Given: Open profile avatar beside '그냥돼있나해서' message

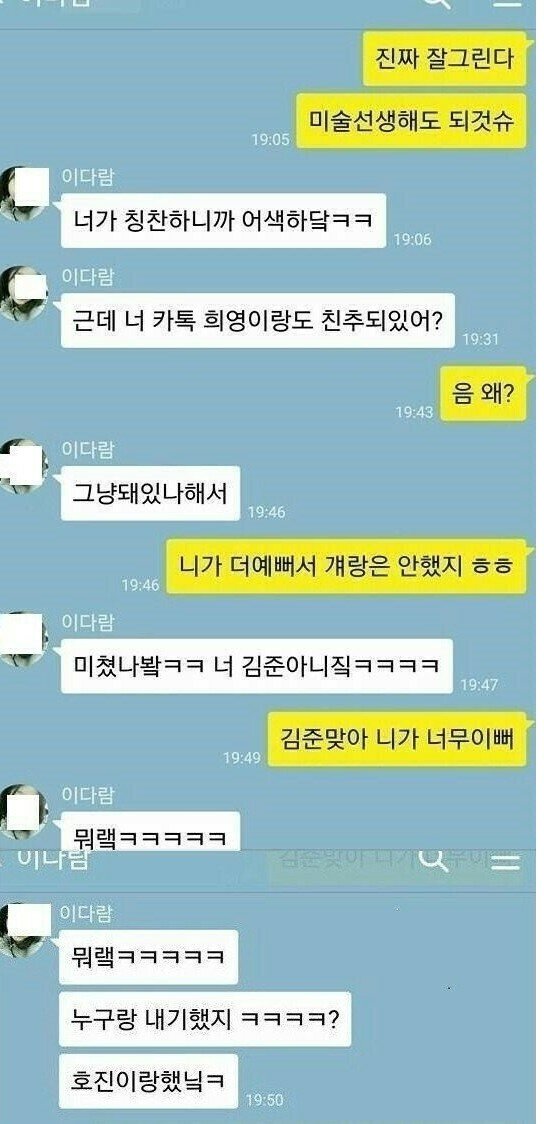Looking at the screenshot, I should pos(24,466).
